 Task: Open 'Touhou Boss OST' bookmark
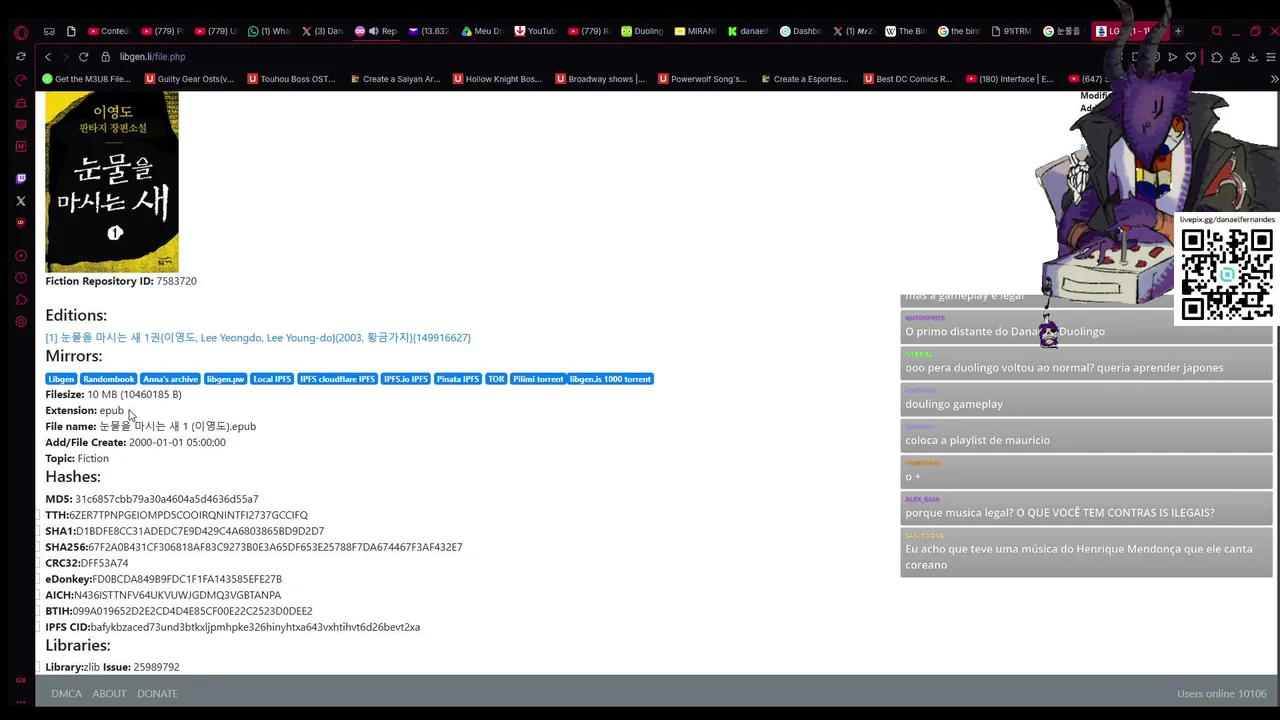click(x=292, y=79)
